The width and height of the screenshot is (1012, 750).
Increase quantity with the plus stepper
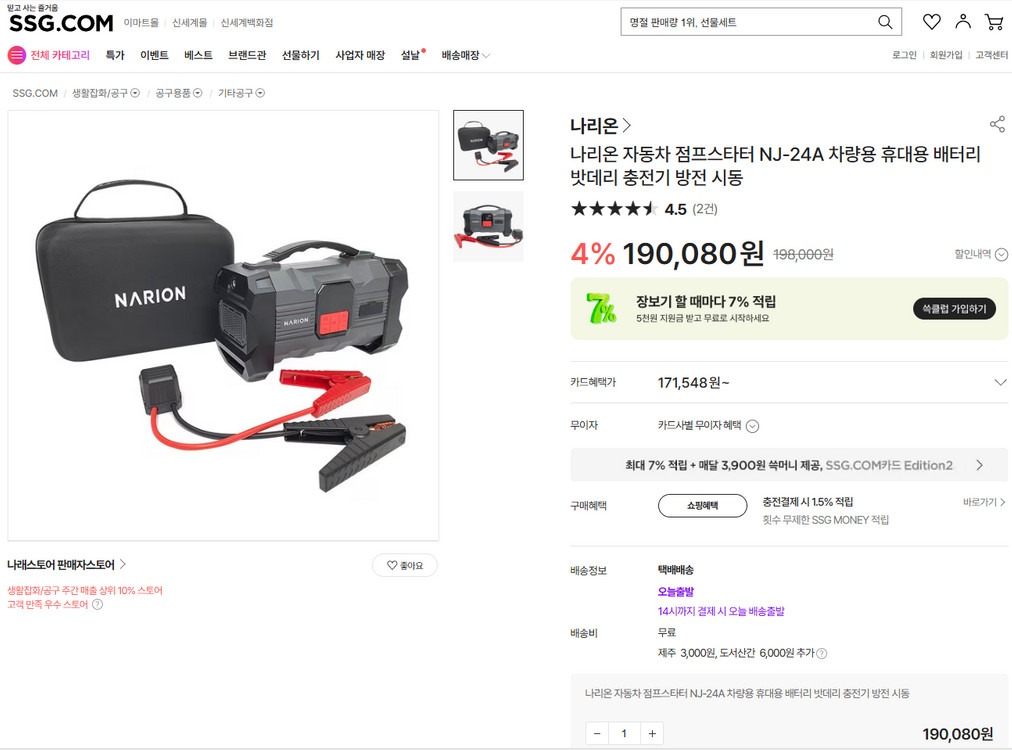pyautogui.click(x=652, y=732)
